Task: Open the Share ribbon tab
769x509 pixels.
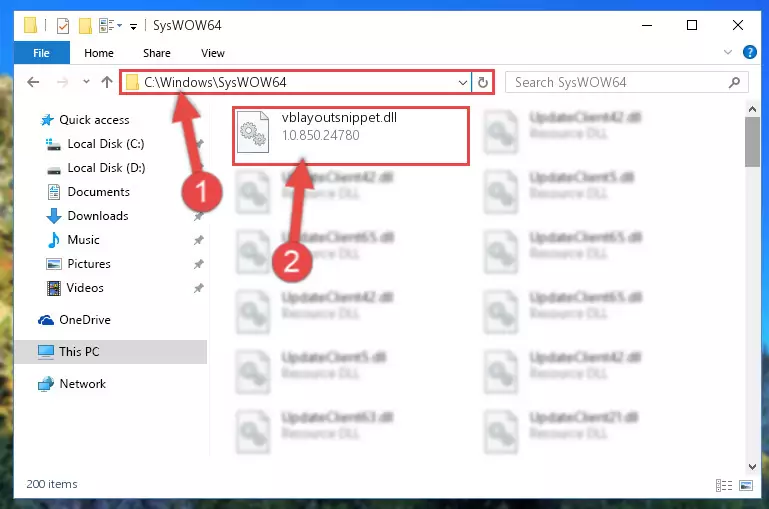Action: pos(156,53)
